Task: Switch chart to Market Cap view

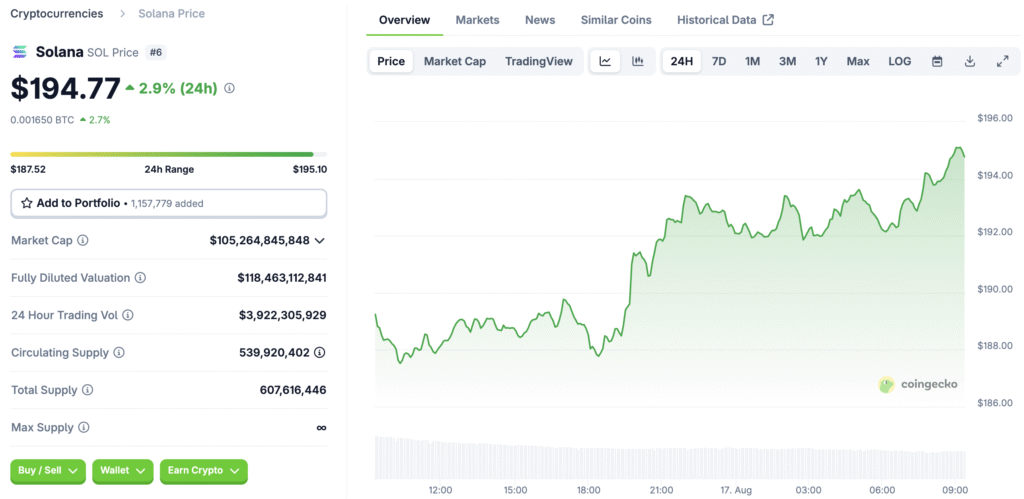Action: (454, 61)
